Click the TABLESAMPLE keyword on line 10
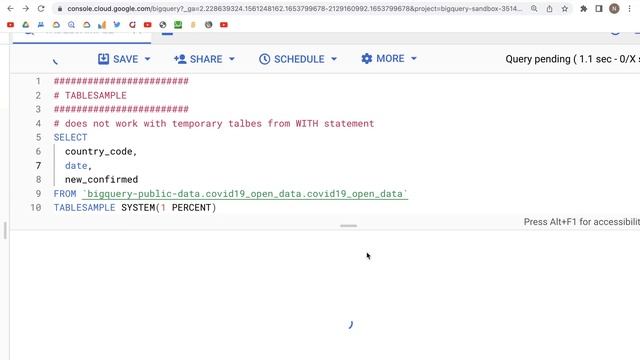 (84, 207)
